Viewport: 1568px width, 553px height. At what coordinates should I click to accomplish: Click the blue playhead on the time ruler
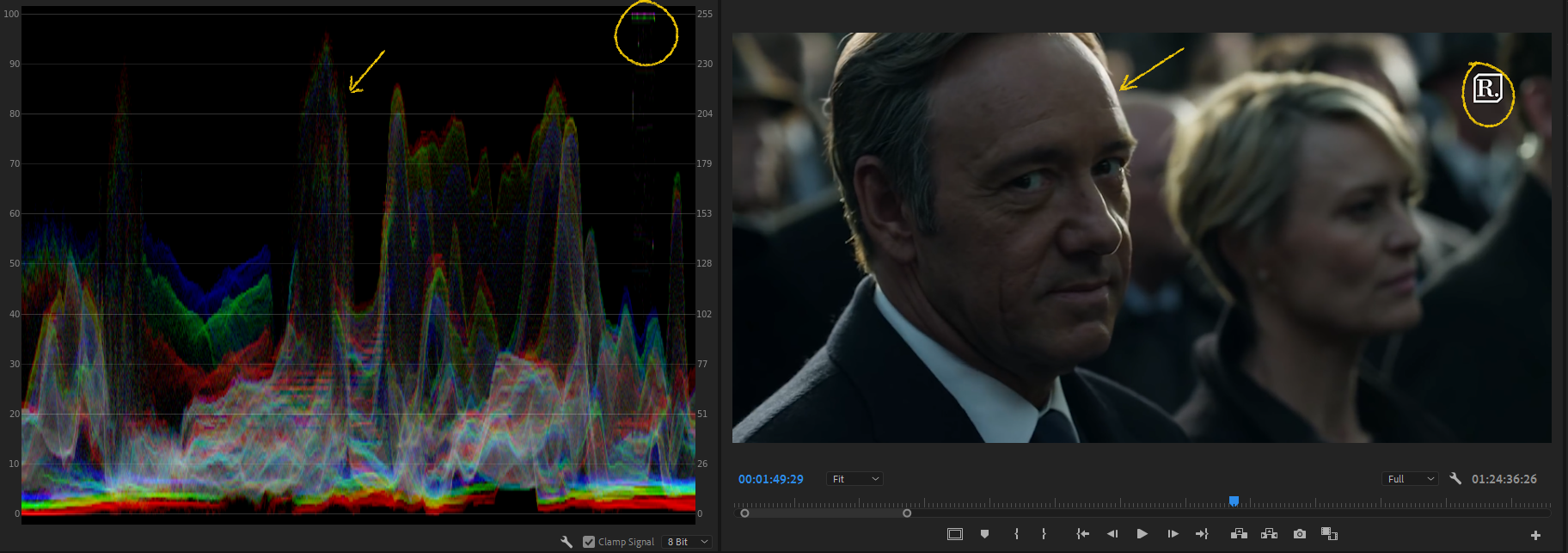tap(1234, 501)
